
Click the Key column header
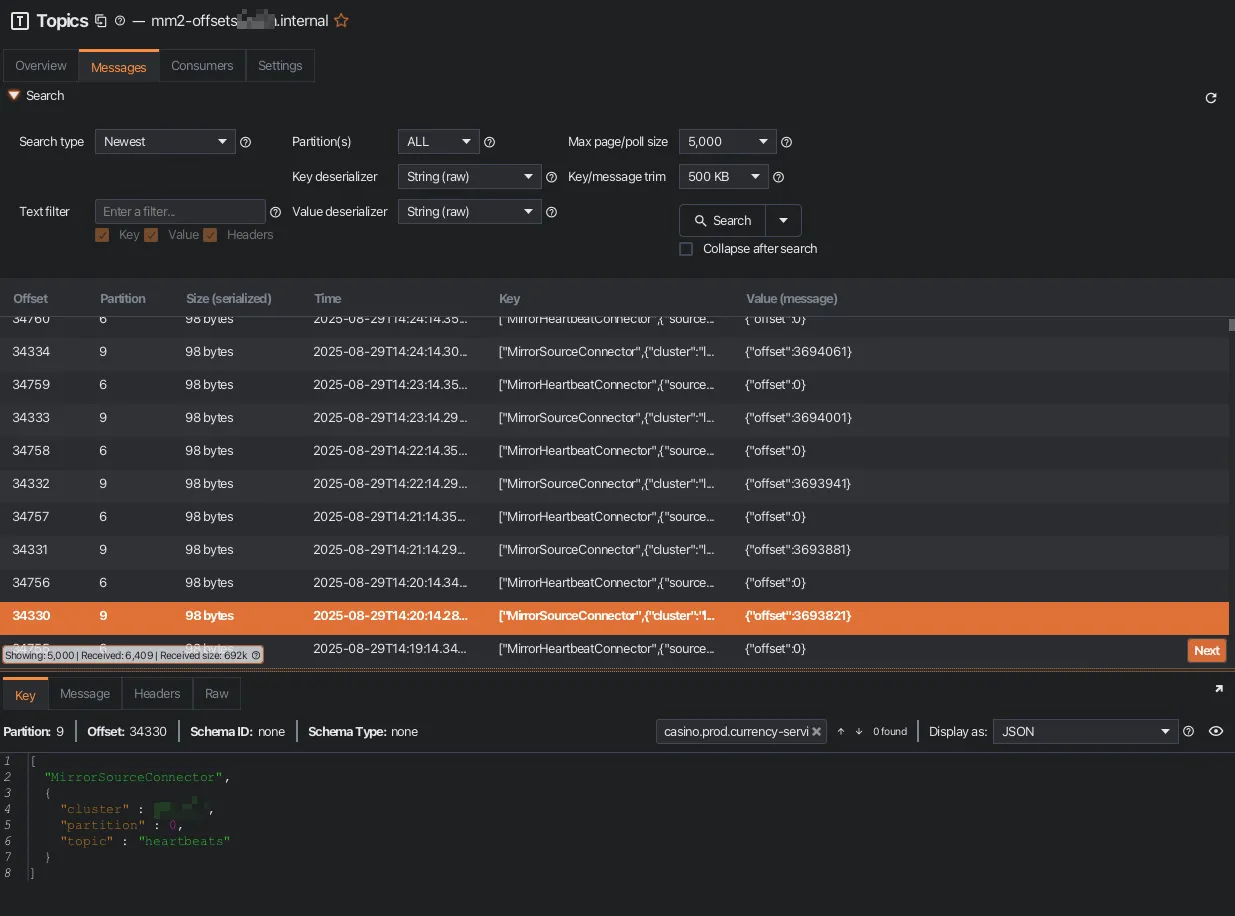pos(509,299)
